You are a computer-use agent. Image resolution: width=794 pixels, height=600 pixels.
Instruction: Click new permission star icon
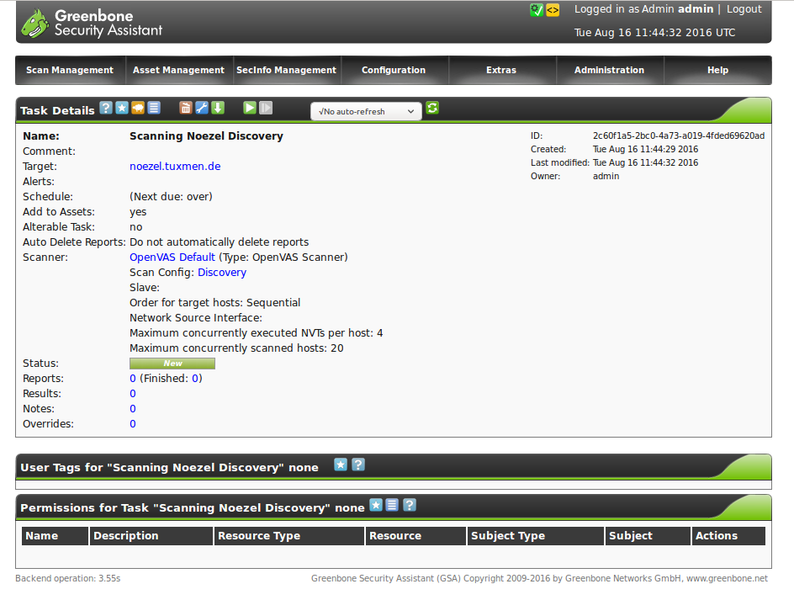(376, 505)
